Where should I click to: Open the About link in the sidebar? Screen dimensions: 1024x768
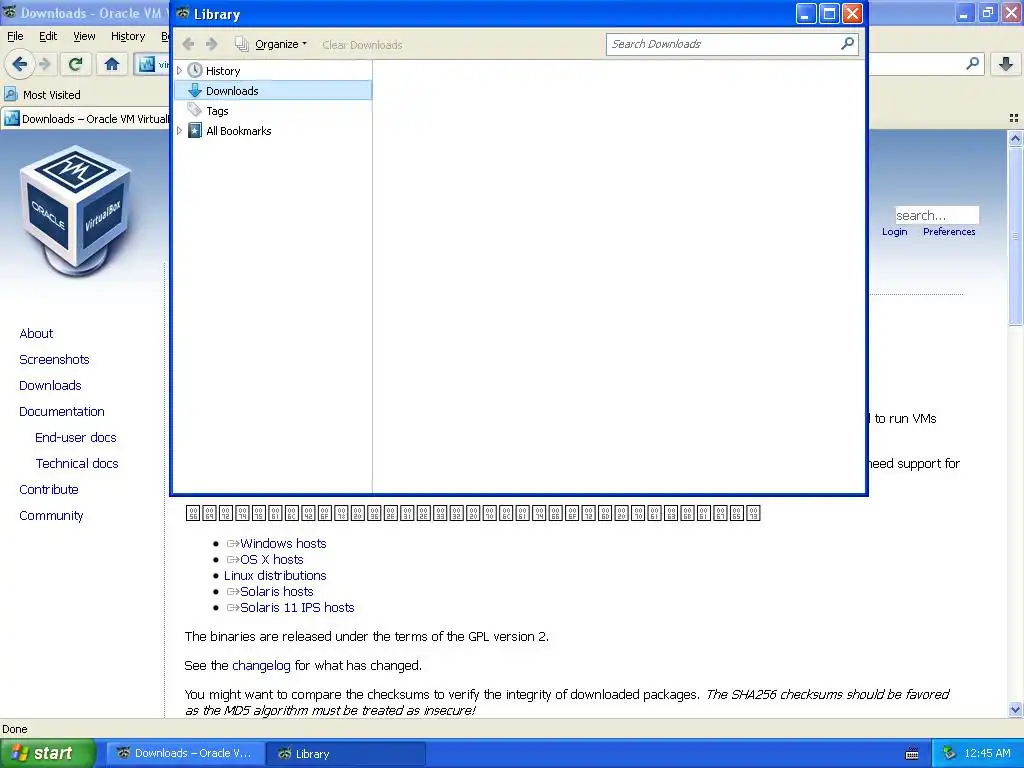pos(36,333)
